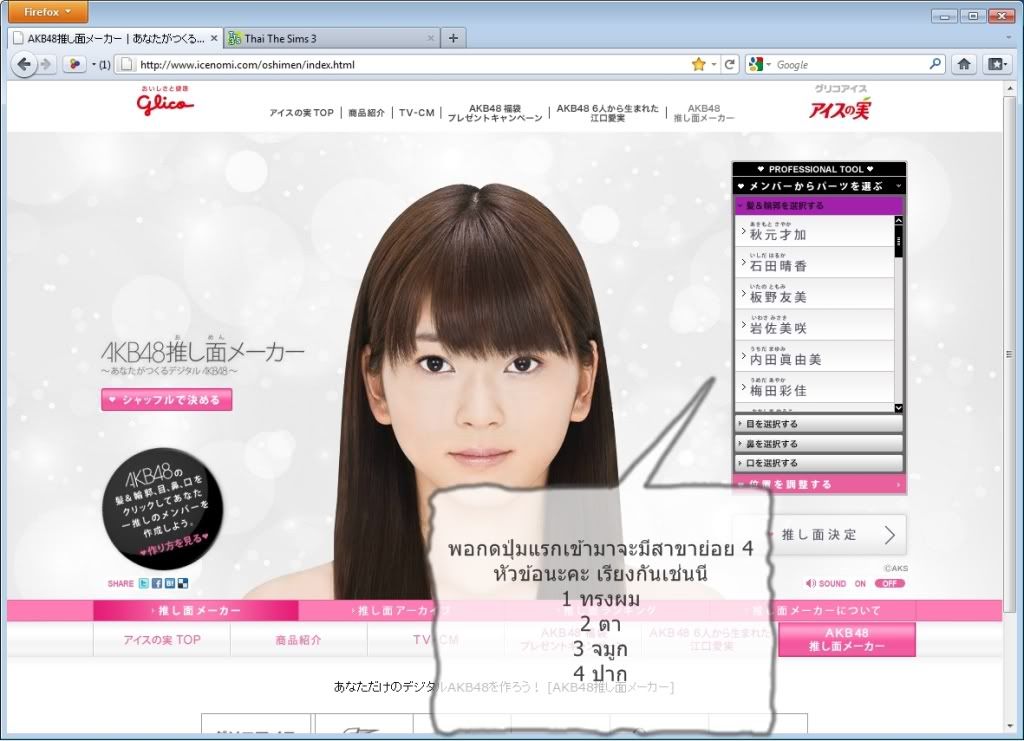This screenshot has height=741, width=1024.
Task: Open AKB48 福袋 プレゼントキャンペーン in the top nav
Action: (x=495, y=113)
